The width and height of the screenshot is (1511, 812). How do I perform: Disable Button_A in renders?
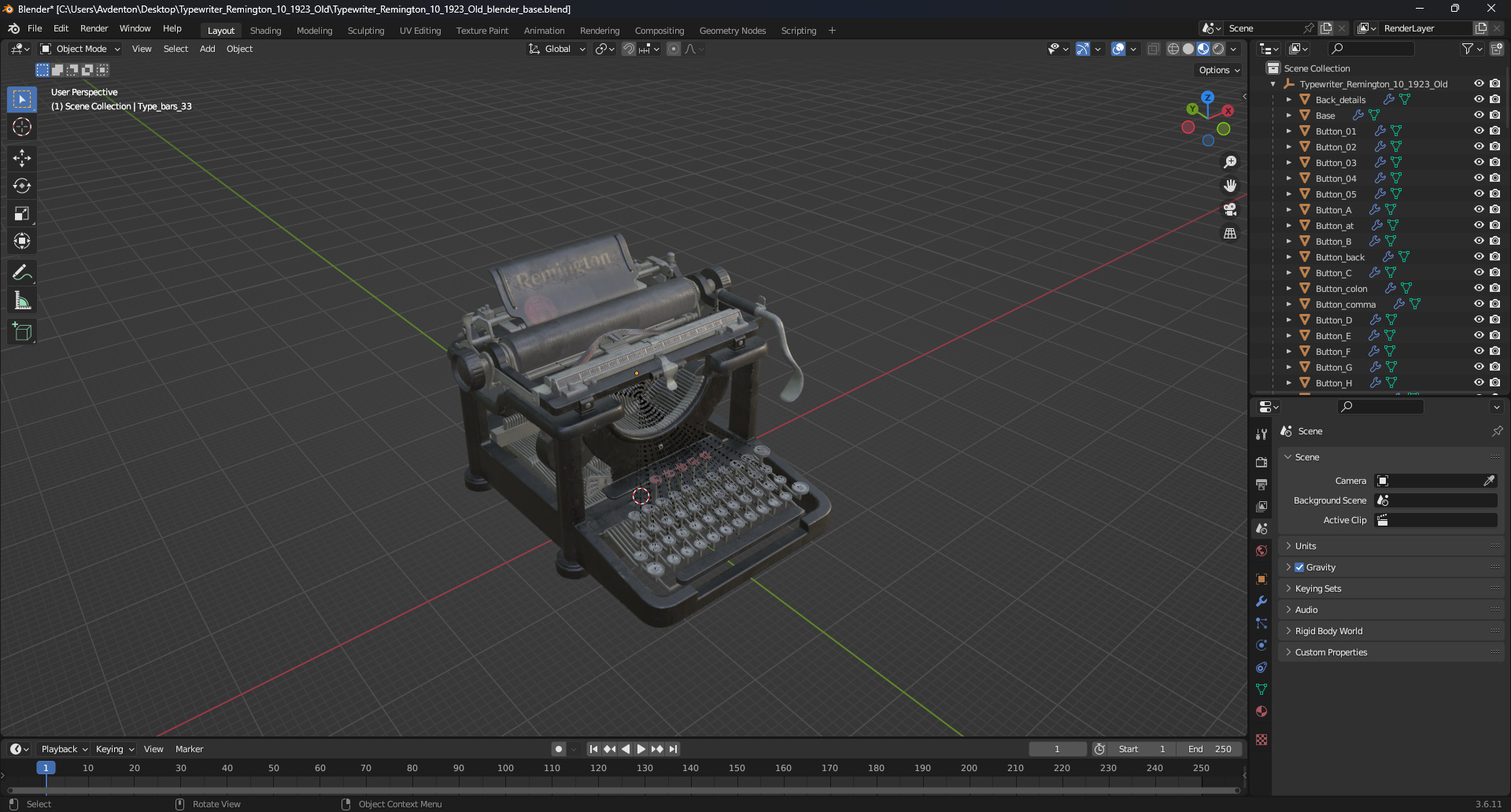pos(1494,209)
